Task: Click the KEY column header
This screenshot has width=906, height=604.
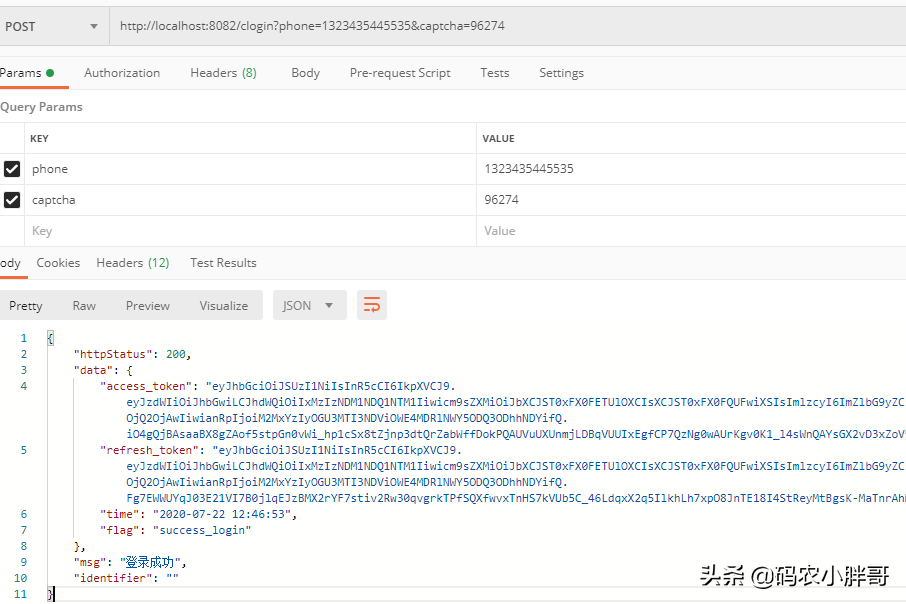Action: (x=39, y=139)
